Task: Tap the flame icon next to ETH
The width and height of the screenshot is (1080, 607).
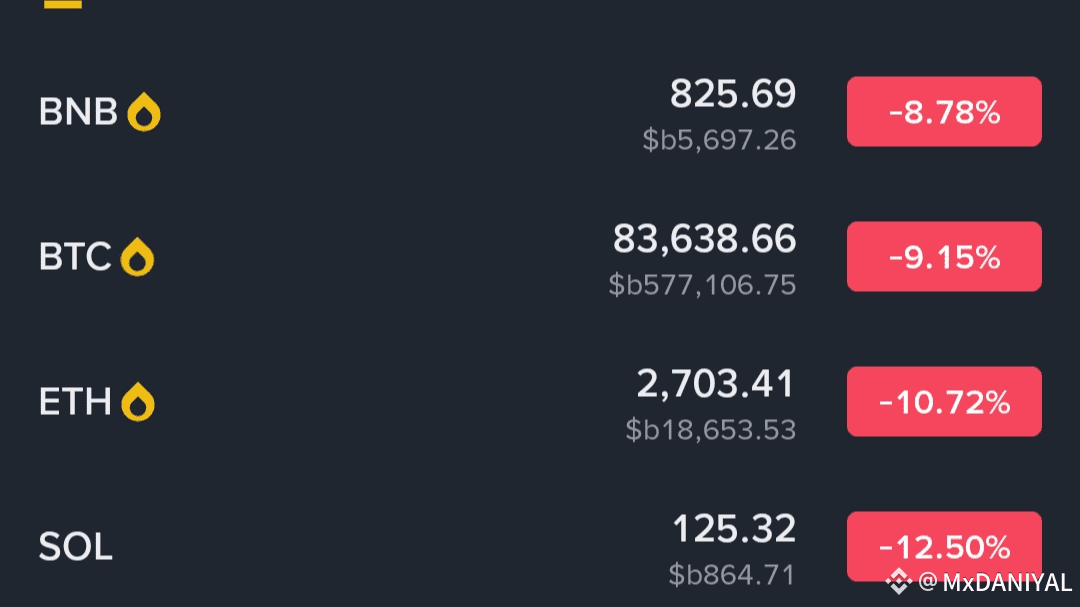Action: click(x=138, y=402)
